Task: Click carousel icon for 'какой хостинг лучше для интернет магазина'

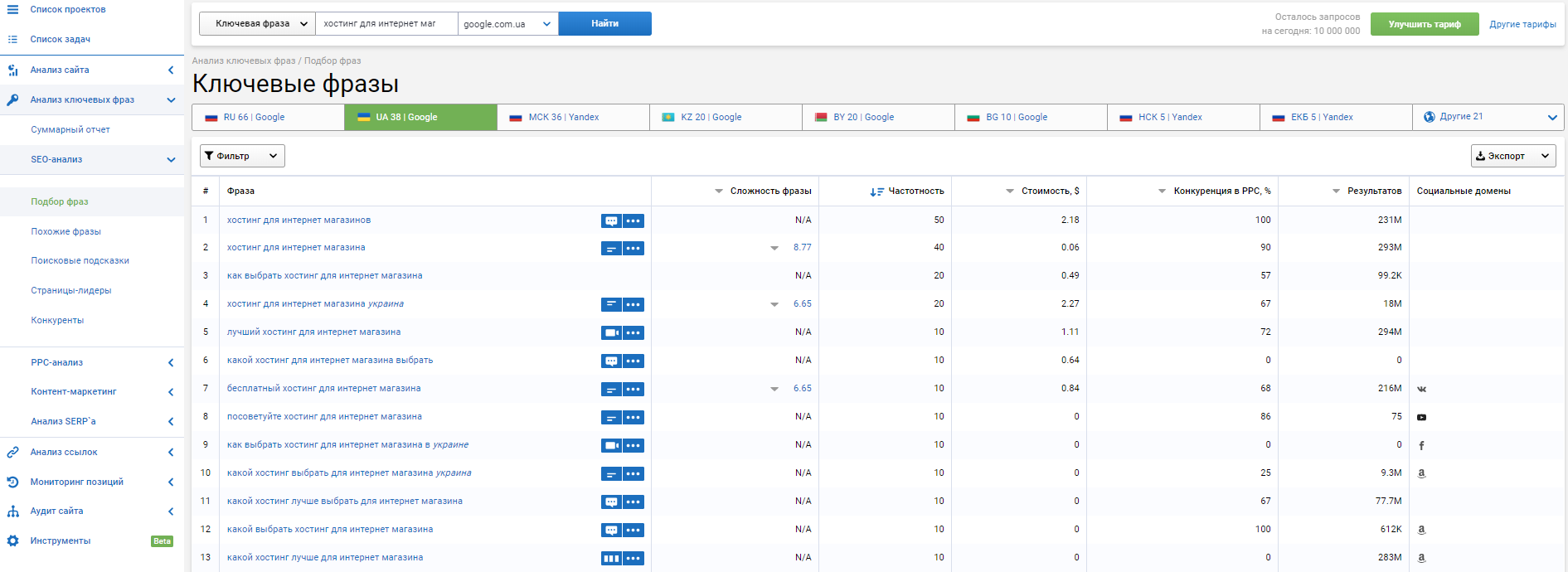Action: (x=611, y=559)
